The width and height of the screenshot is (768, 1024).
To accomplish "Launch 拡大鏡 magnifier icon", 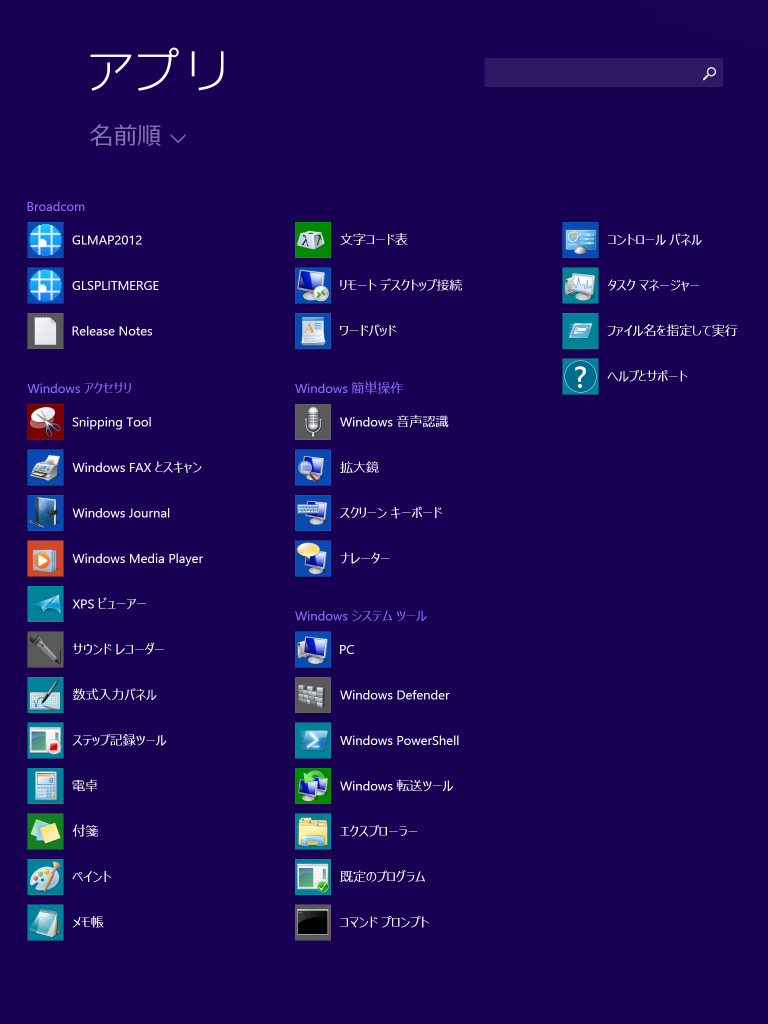I will click(x=313, y=467).
